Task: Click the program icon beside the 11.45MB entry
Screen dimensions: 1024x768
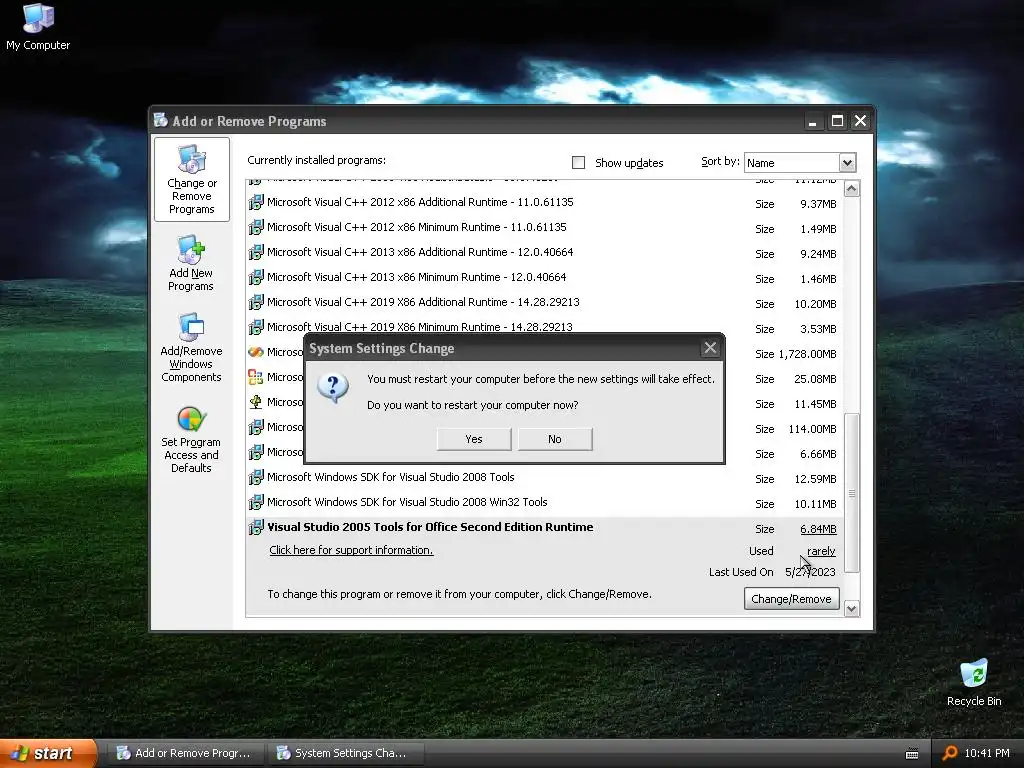Action: coord(256,402)
